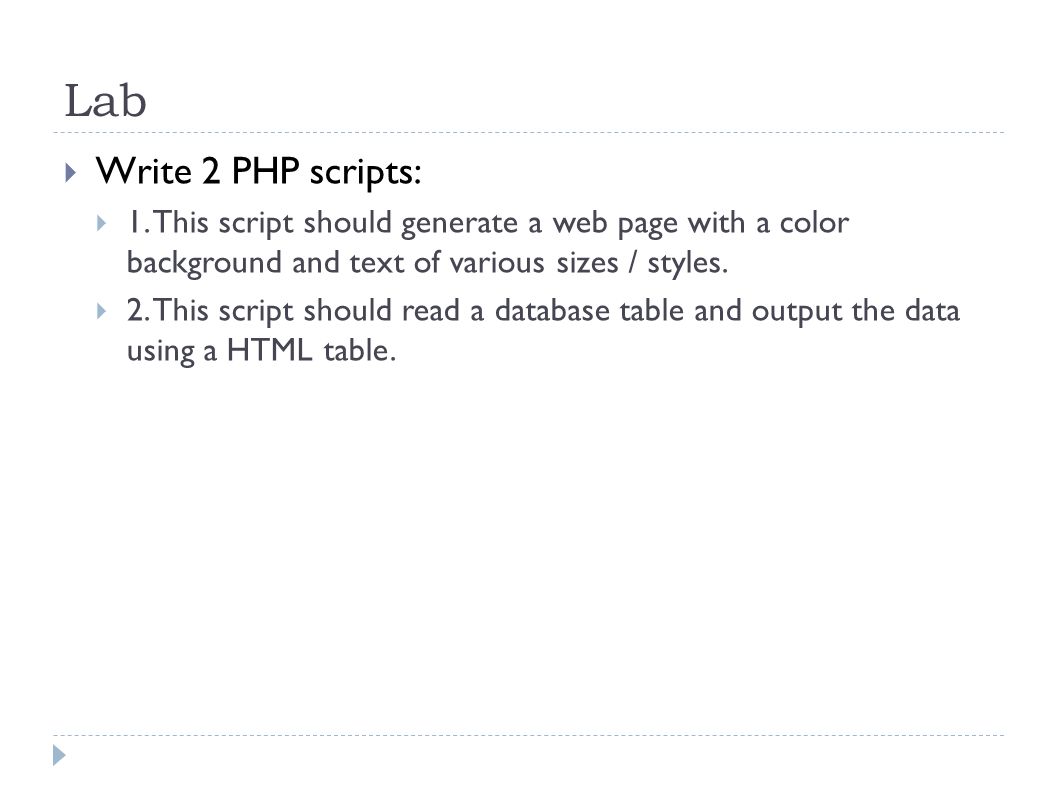Click the word "table." ending item 2

(360, 350)
